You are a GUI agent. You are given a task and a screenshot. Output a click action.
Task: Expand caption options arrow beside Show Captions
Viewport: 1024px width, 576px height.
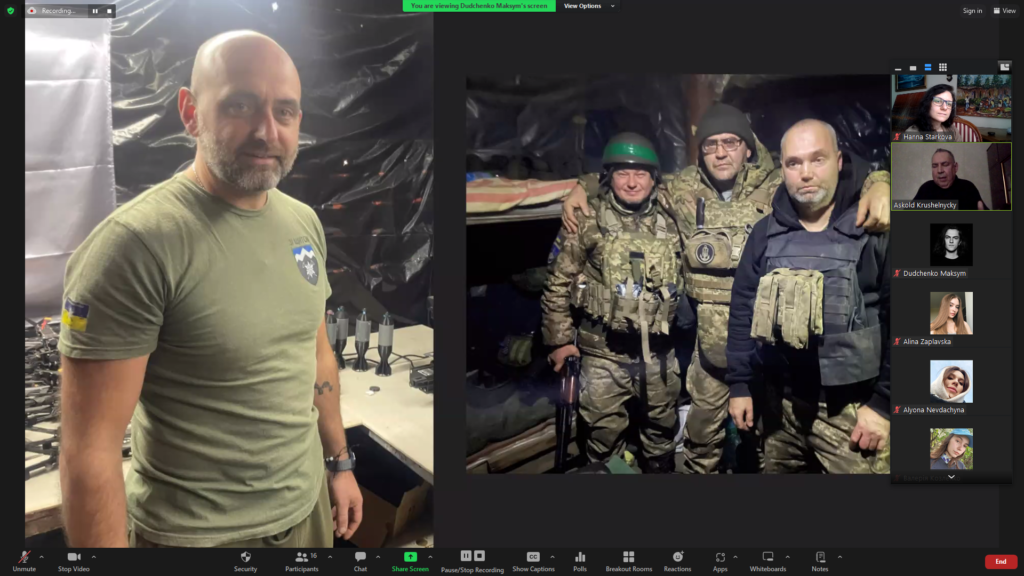(x=552, y=557)
